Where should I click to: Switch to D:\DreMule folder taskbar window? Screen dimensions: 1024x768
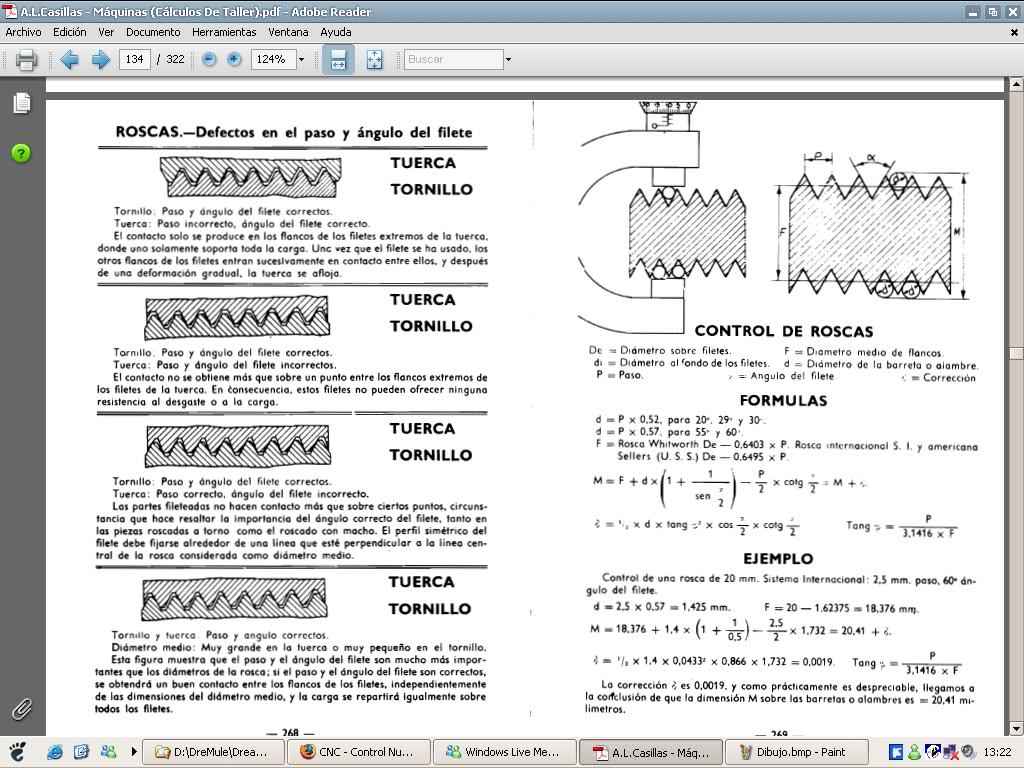214,752
